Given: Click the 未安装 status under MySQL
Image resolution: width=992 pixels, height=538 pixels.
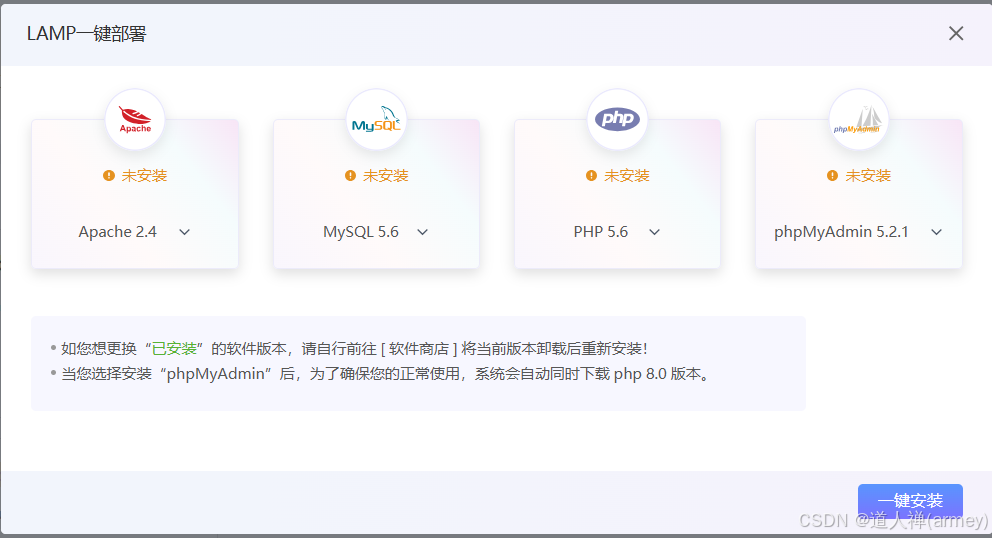Looking at the screenshot, I should tap(386, 175).
